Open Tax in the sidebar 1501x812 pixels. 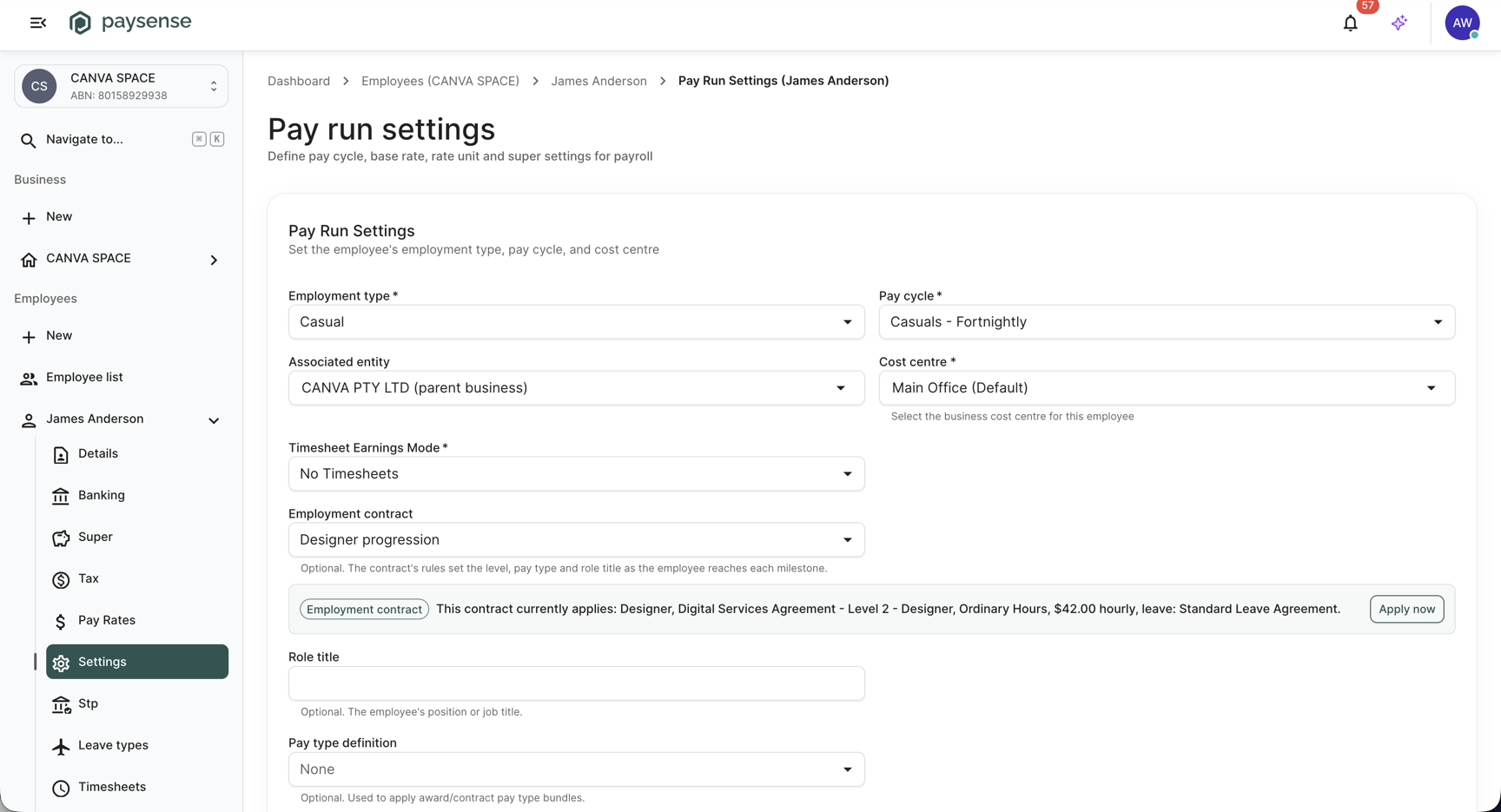(137, 579)
